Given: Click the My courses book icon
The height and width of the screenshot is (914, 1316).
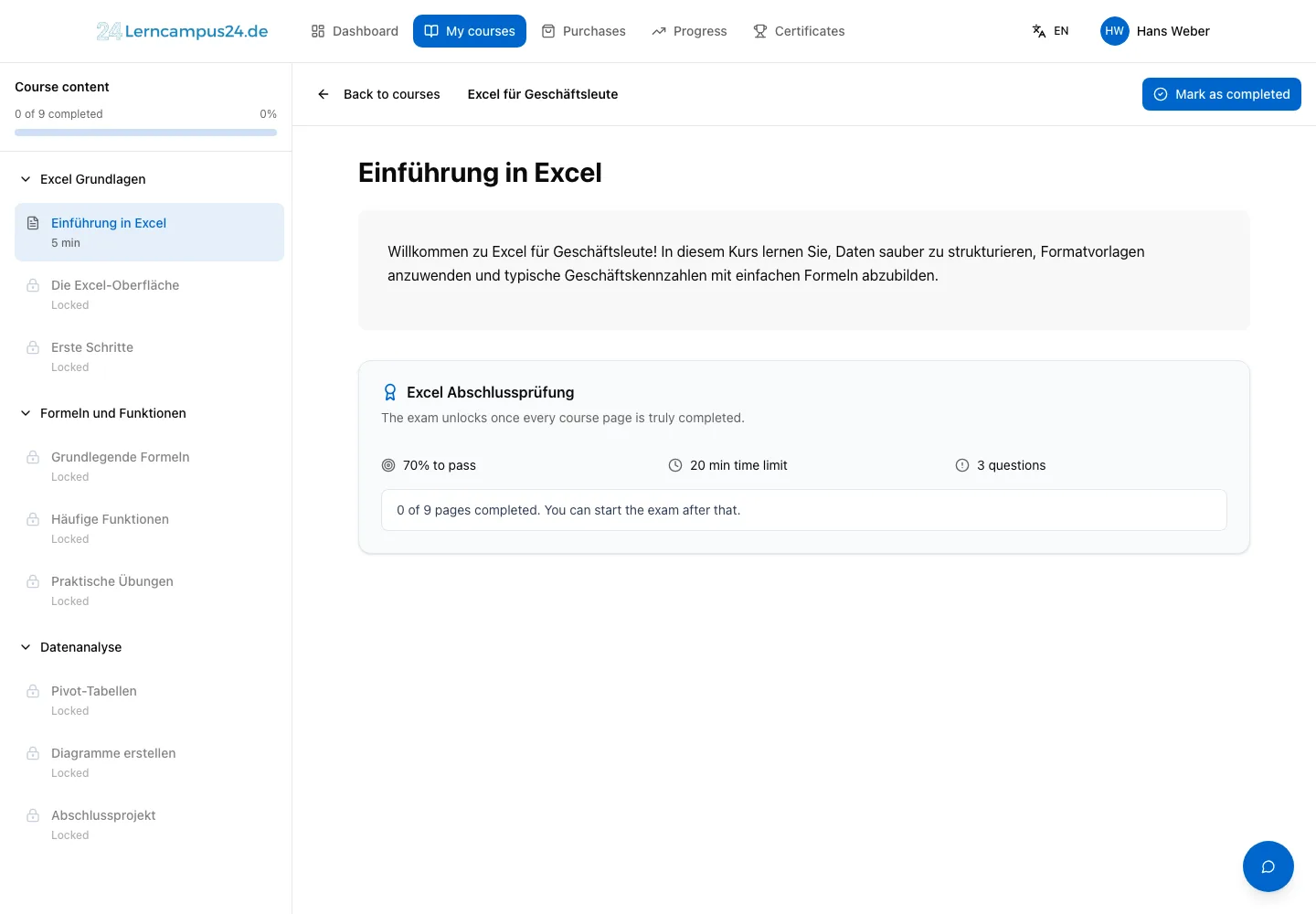Looking at the screenshot, I should 431,31.
